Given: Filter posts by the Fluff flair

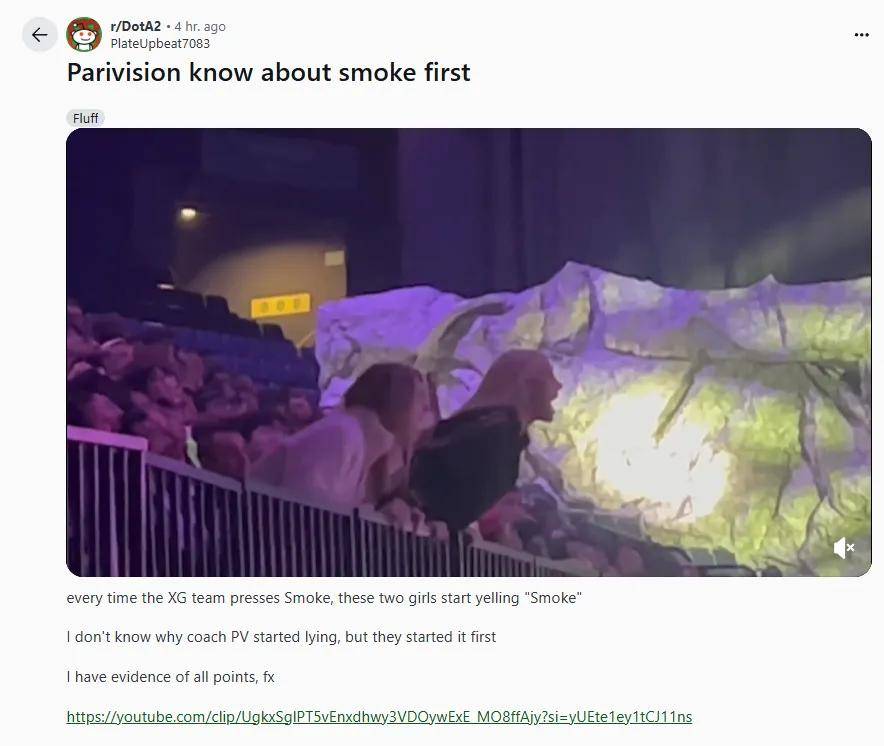Looking at the screenshot, I should tap(85, 118).
